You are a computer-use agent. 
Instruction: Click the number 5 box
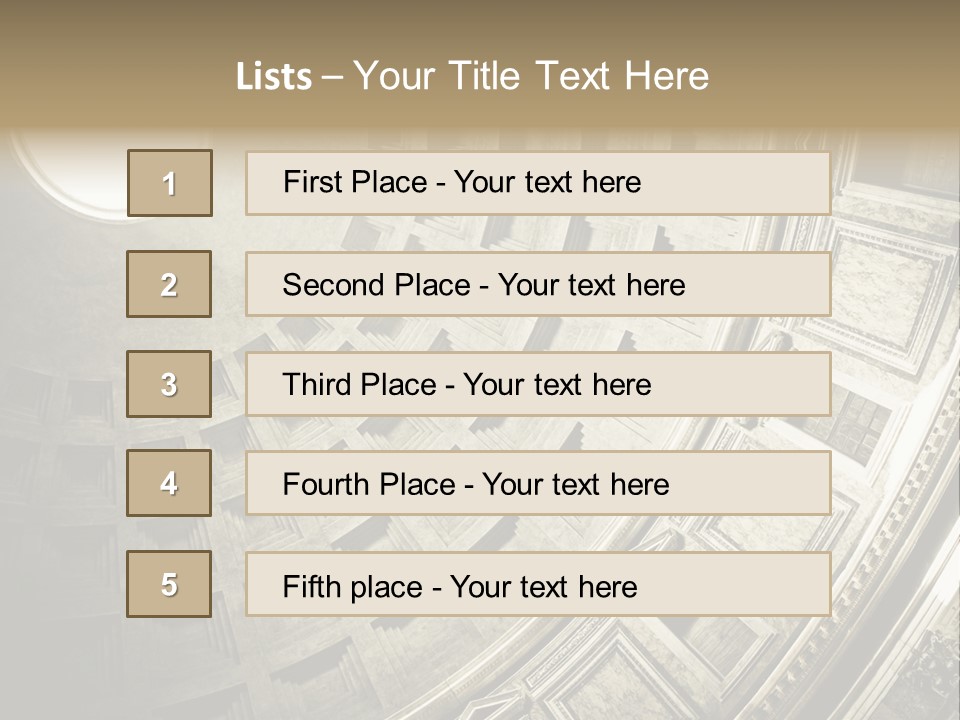pyautogui.click(x=170, y=584)
